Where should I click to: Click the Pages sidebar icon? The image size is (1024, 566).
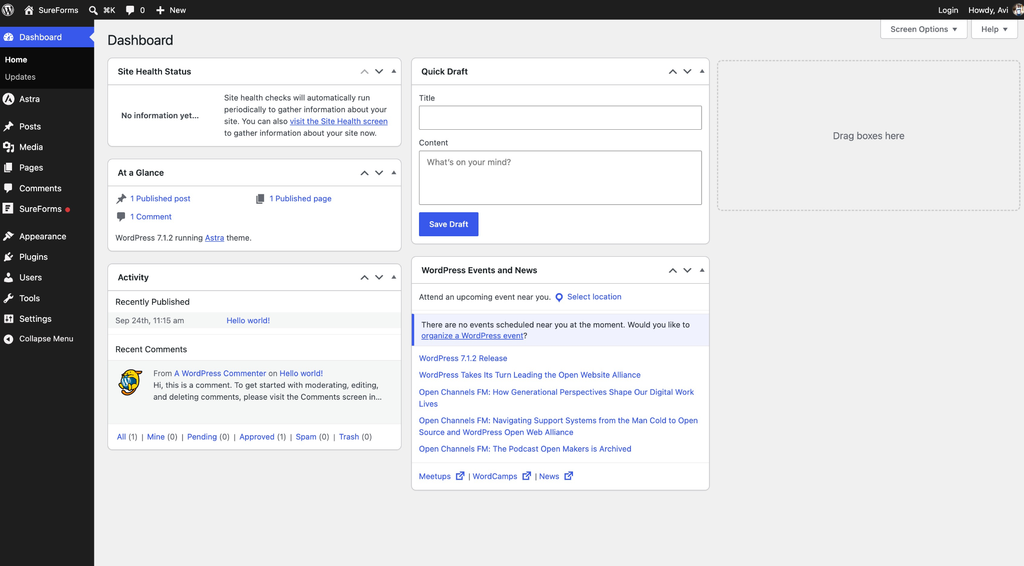[x=8, y=168]
